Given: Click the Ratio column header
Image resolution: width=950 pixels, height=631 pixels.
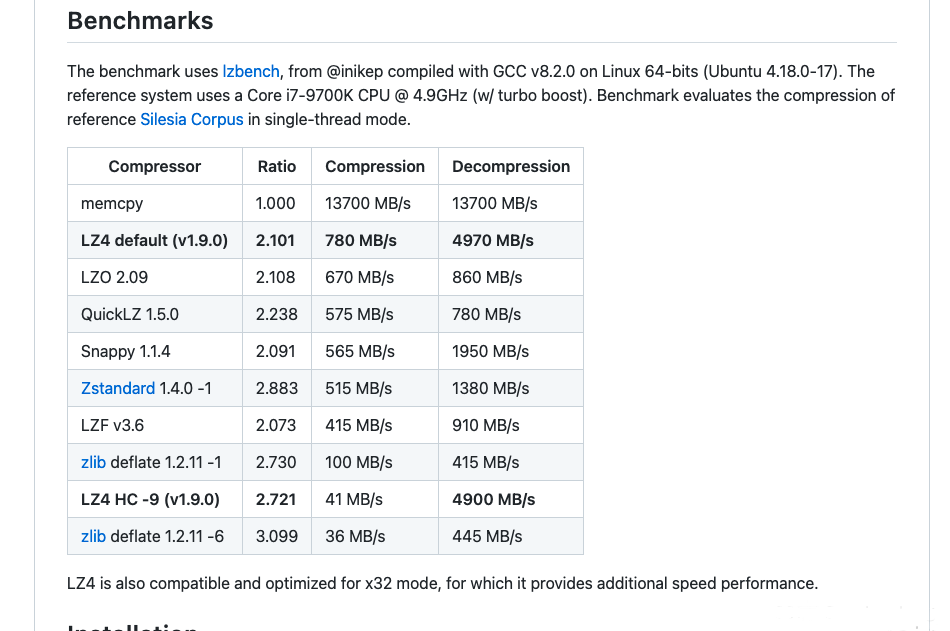Looking at the screenshot, I should (x=277, y=166).
